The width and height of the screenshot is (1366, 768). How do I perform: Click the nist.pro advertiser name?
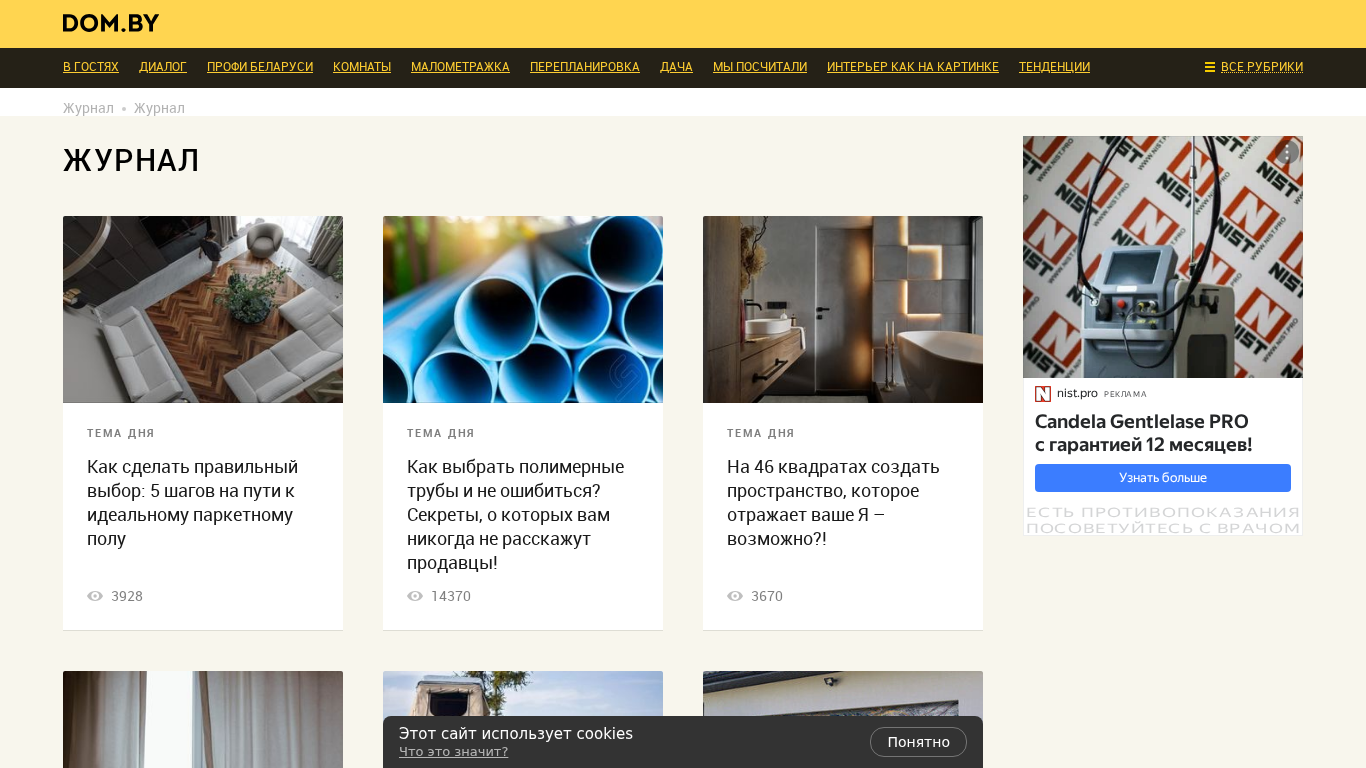[1077, 394]
